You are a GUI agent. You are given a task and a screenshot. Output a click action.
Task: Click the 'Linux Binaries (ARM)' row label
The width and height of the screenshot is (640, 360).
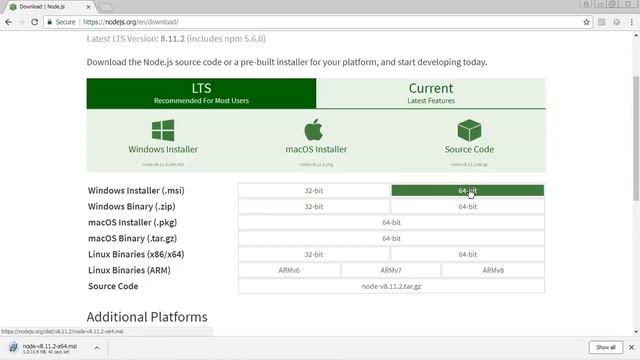coord(129,270)
